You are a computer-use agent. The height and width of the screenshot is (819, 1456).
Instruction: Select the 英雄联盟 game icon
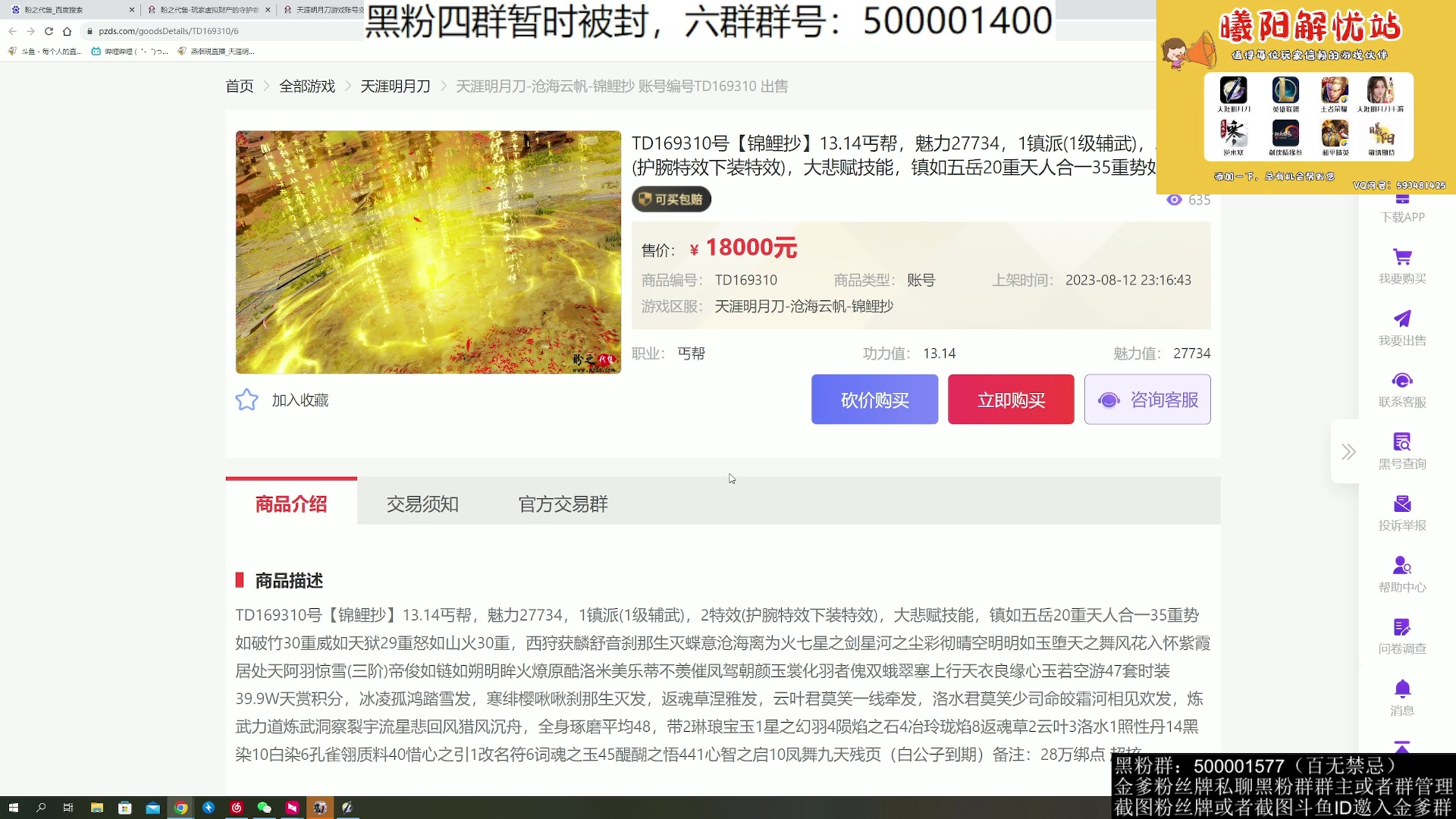(1285, 91)
